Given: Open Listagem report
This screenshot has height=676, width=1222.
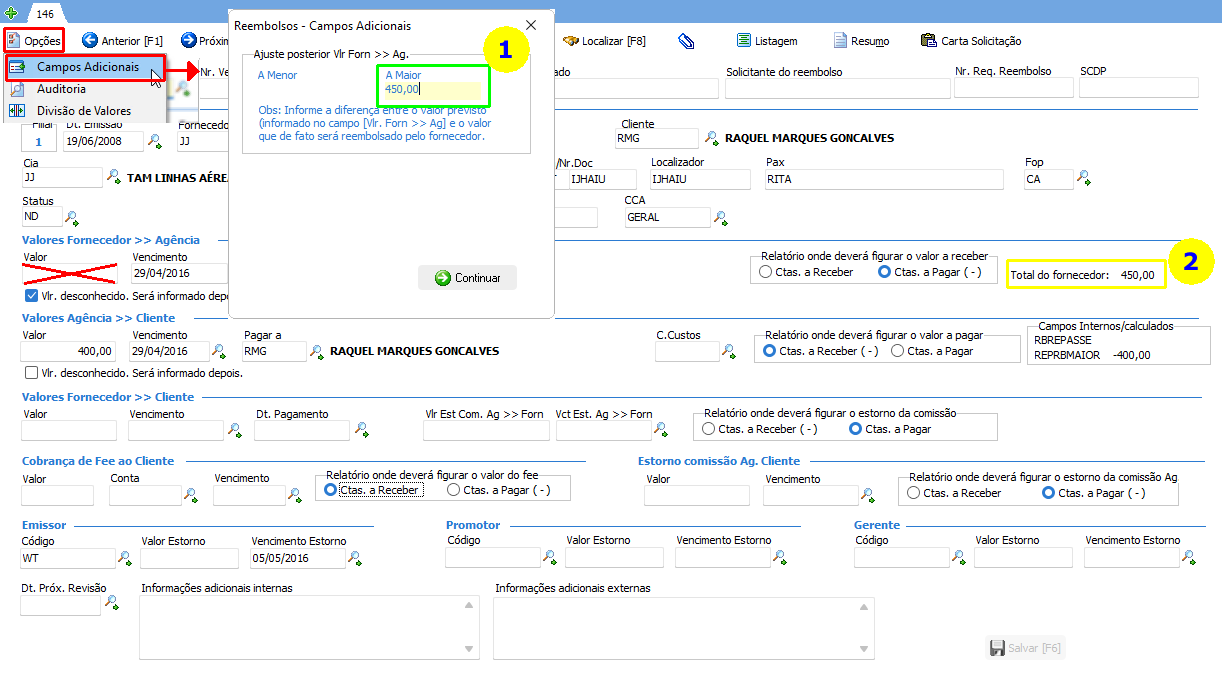Looking at the screenshot, I should coord(767,41).
